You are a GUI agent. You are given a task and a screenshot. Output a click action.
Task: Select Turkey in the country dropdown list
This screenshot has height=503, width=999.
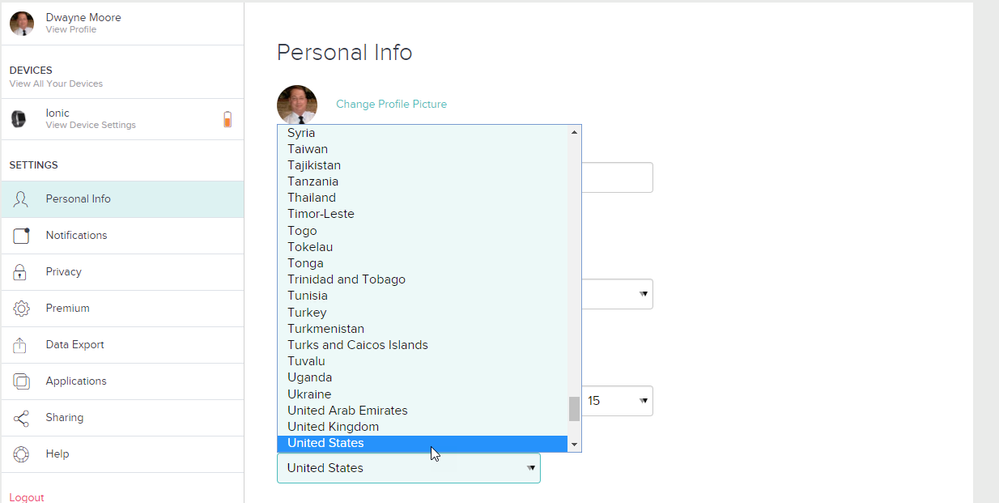point(422,312)
